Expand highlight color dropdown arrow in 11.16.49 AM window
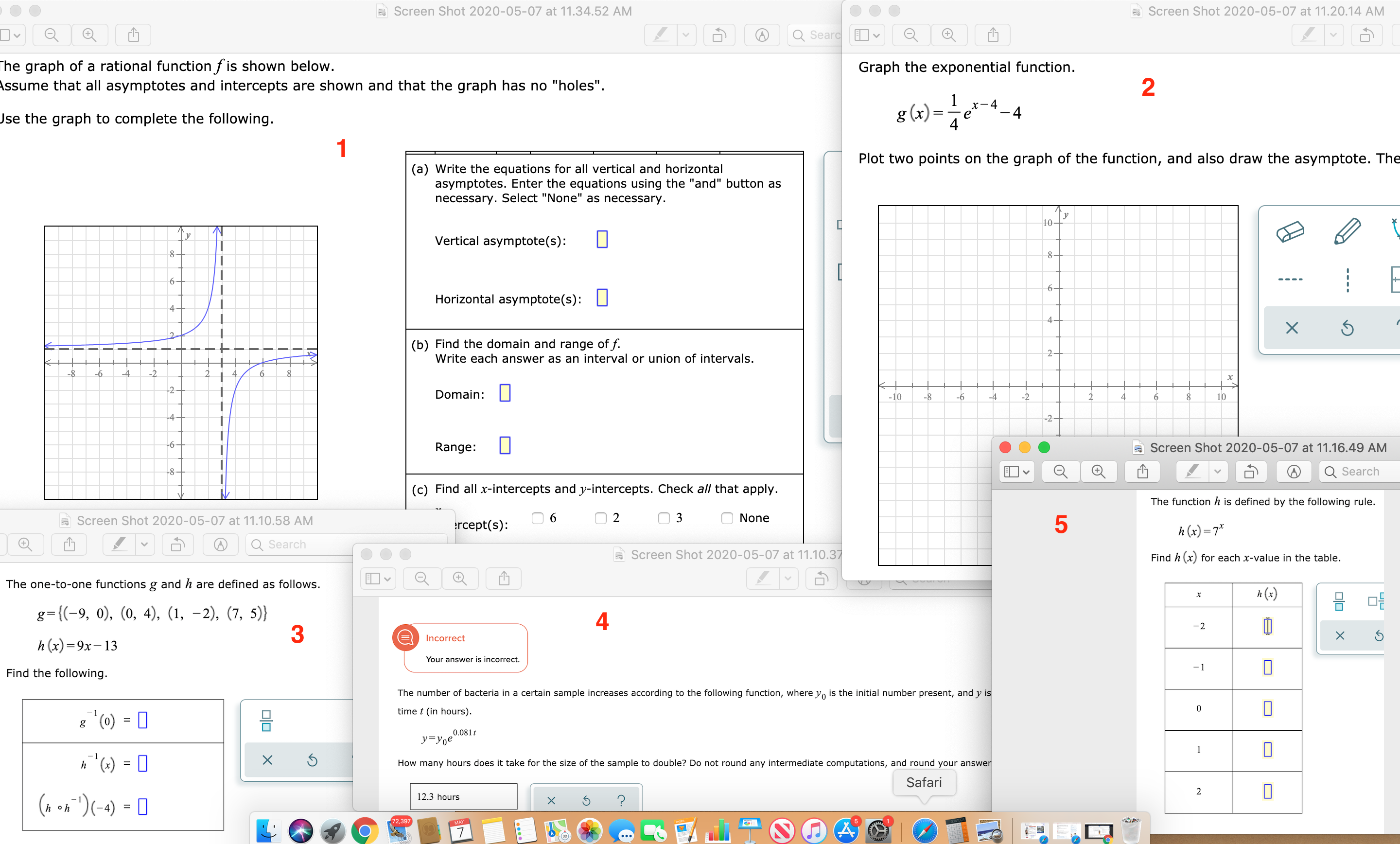This screenshot has width=1400, height=844. pos(1217,472)
